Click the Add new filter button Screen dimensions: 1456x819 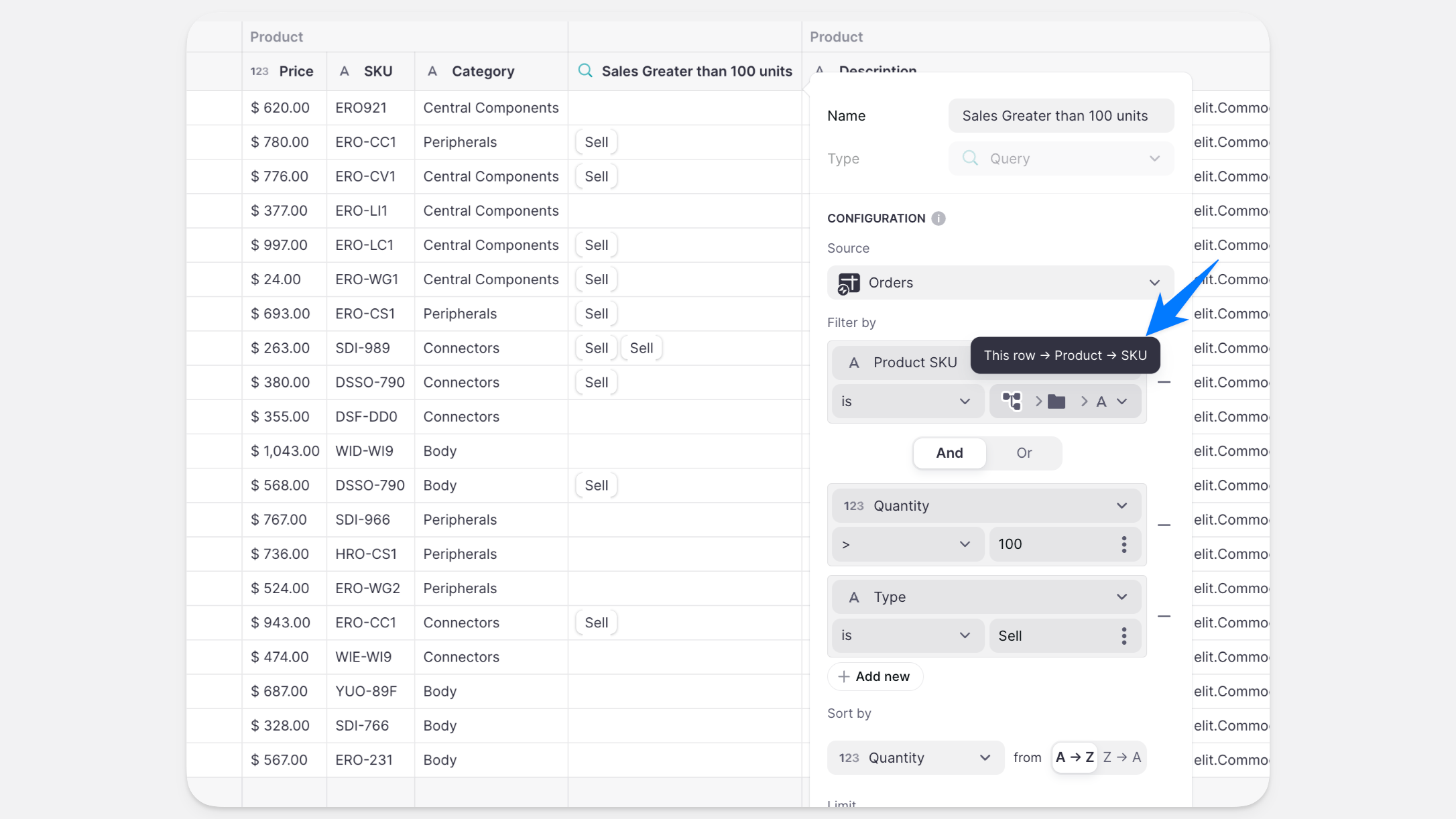(875, 676)
